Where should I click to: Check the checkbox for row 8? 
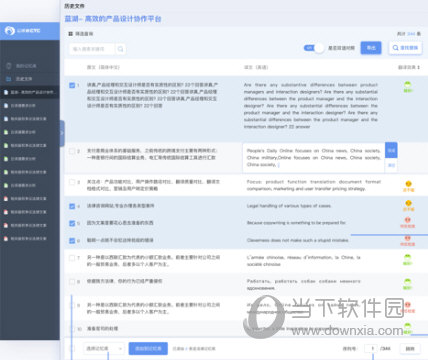click(x=72, y=282)
